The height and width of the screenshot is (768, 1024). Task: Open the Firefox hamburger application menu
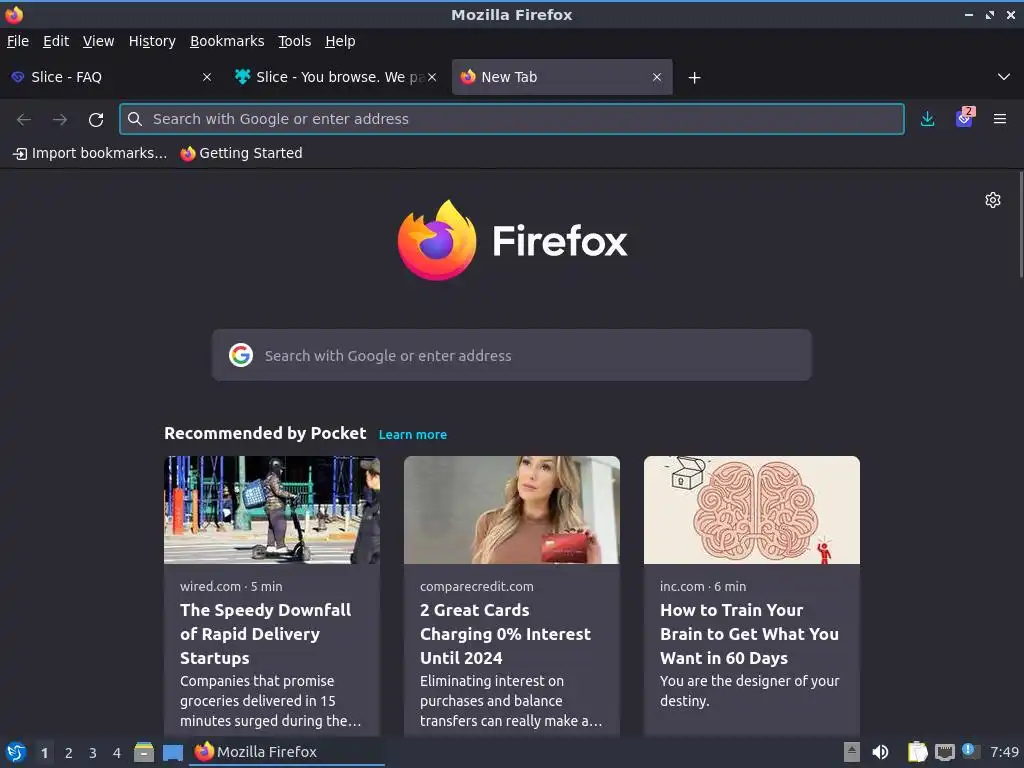tap(1000, 119)
